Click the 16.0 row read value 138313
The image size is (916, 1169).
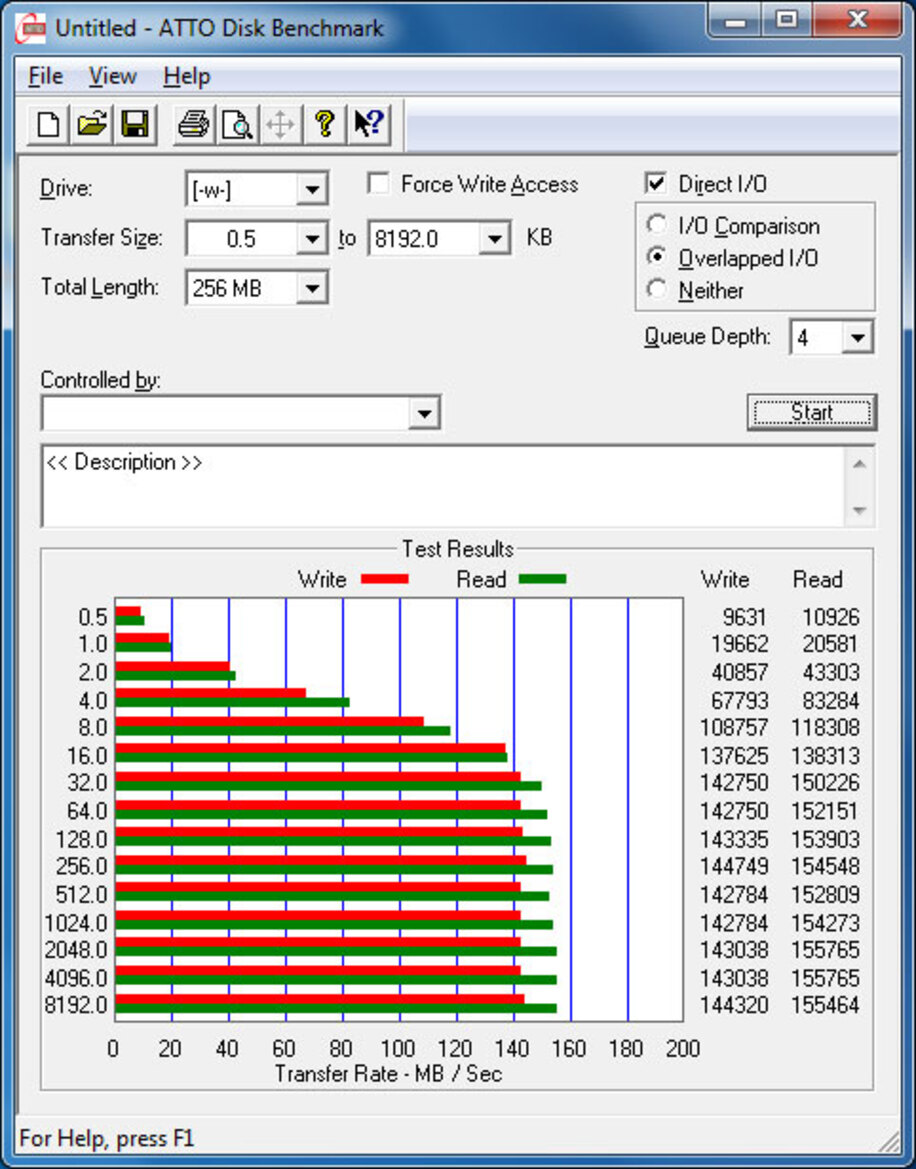pyautogui.click(x=825, y=756)
